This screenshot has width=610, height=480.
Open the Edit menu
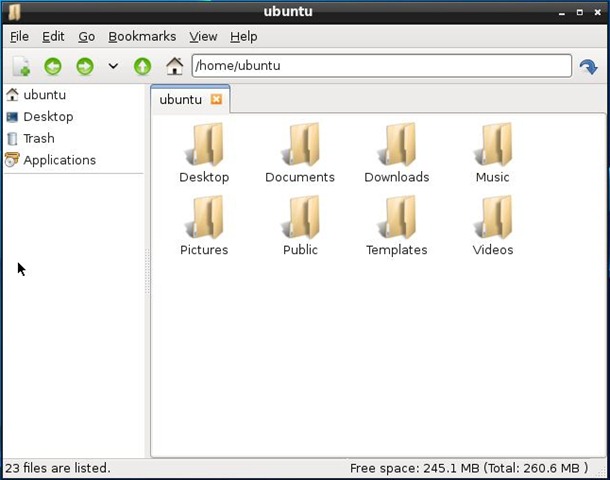(53, 37)
